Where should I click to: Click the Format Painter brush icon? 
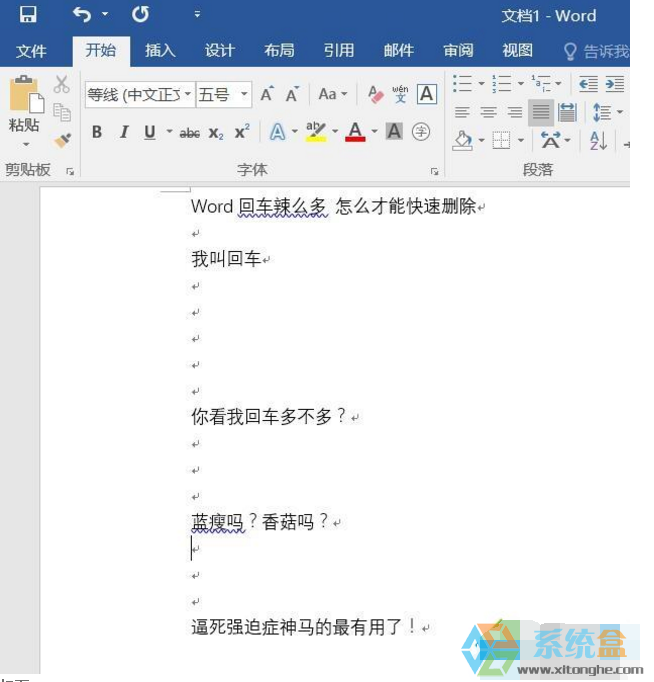[62, 140]
